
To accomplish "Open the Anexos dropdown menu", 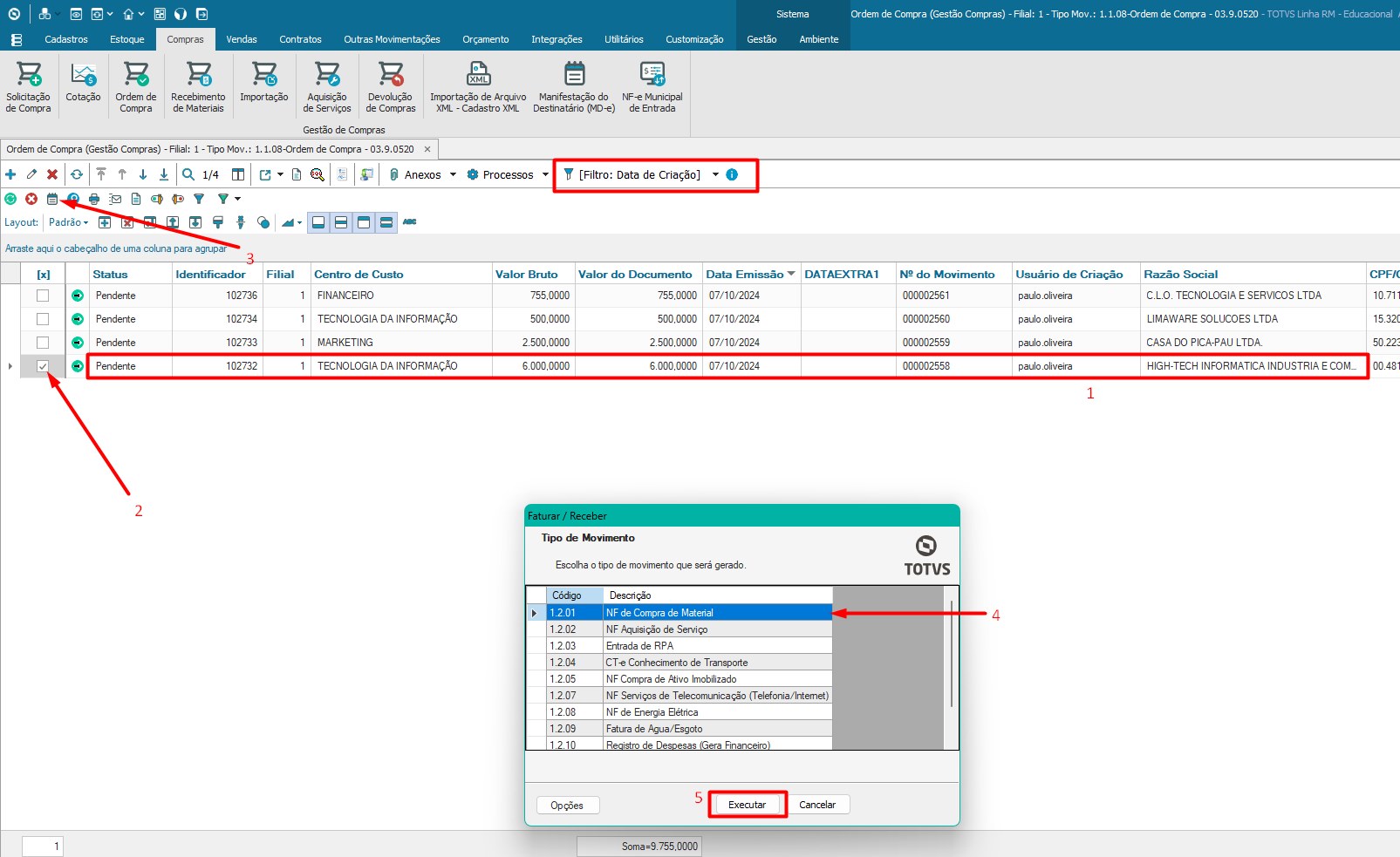I will tap(423, 174).
